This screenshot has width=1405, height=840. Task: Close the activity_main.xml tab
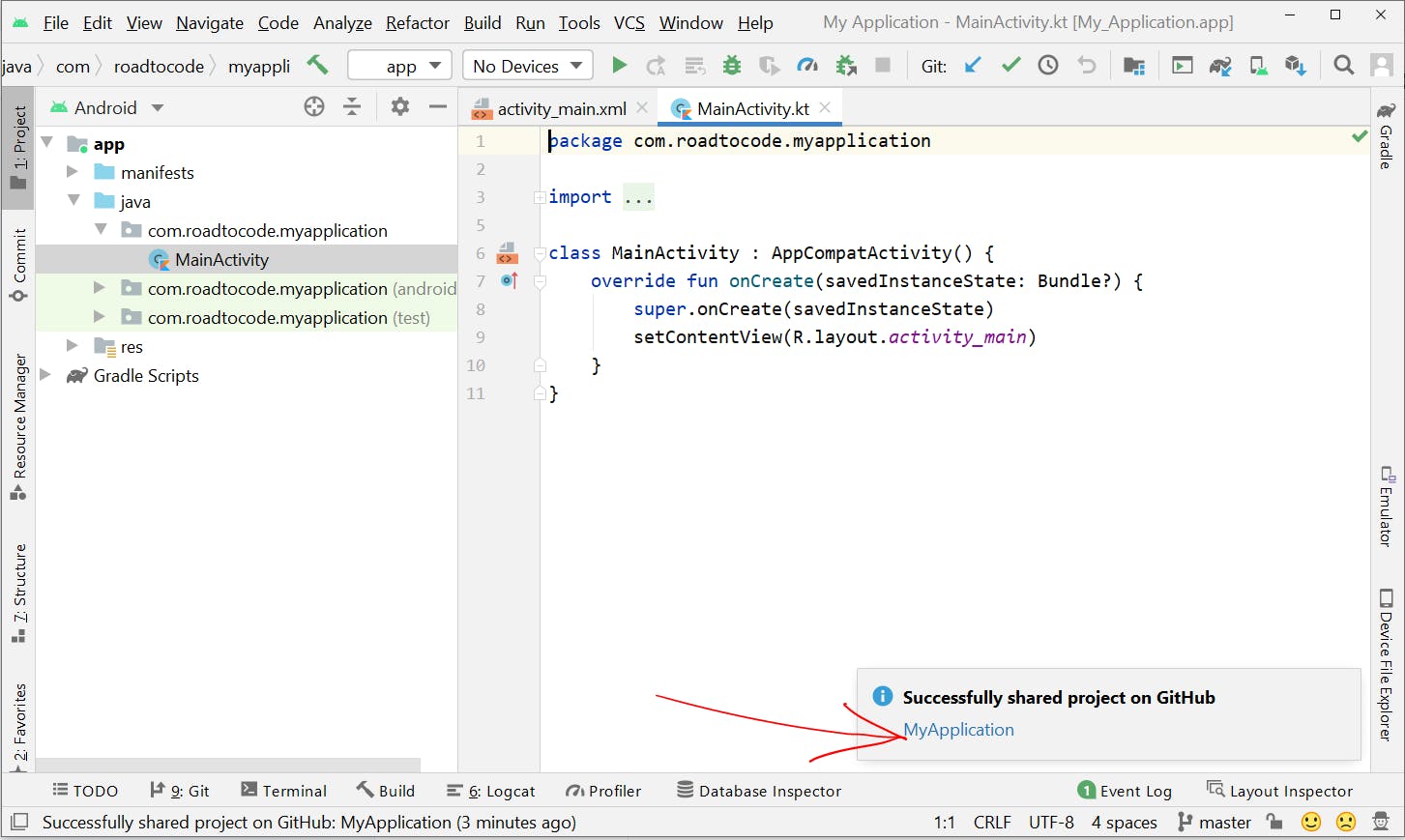pos(642,108)
